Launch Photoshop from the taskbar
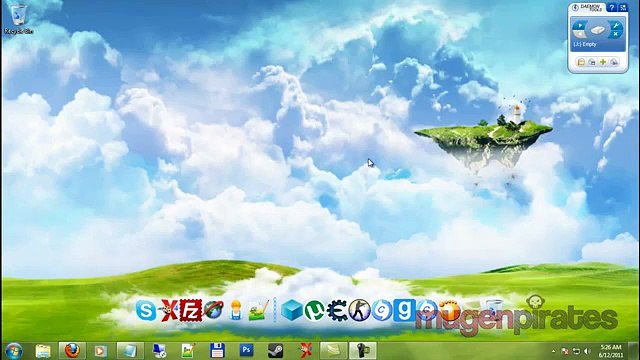The image size is (640, 360). [246, 351]
